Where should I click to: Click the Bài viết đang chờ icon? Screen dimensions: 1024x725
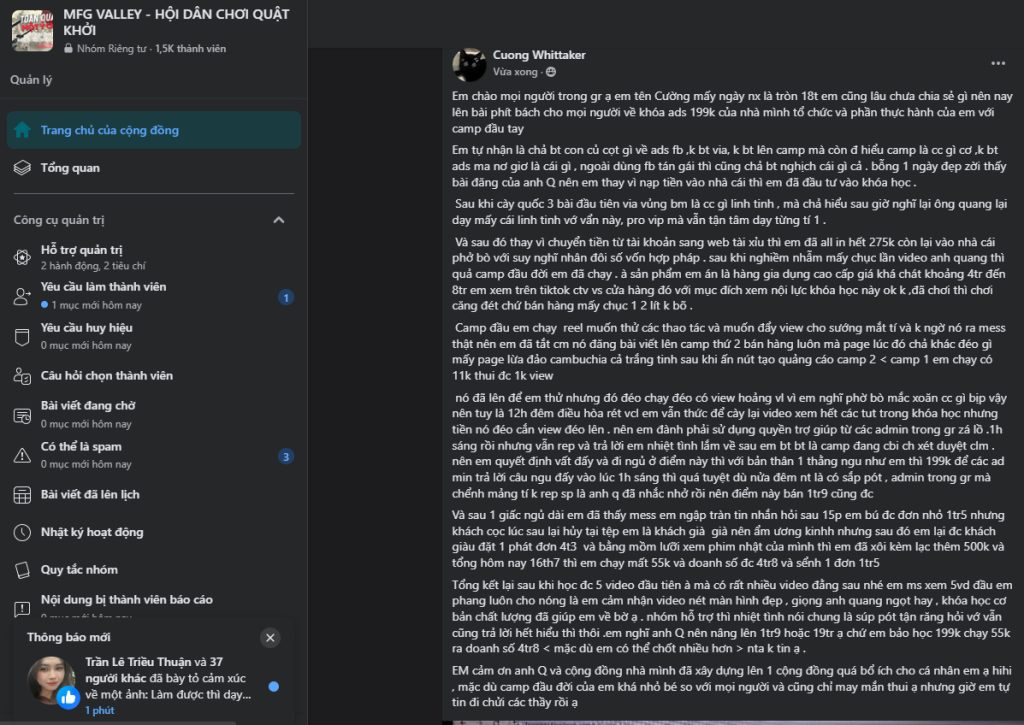click(x=22, y=415)
